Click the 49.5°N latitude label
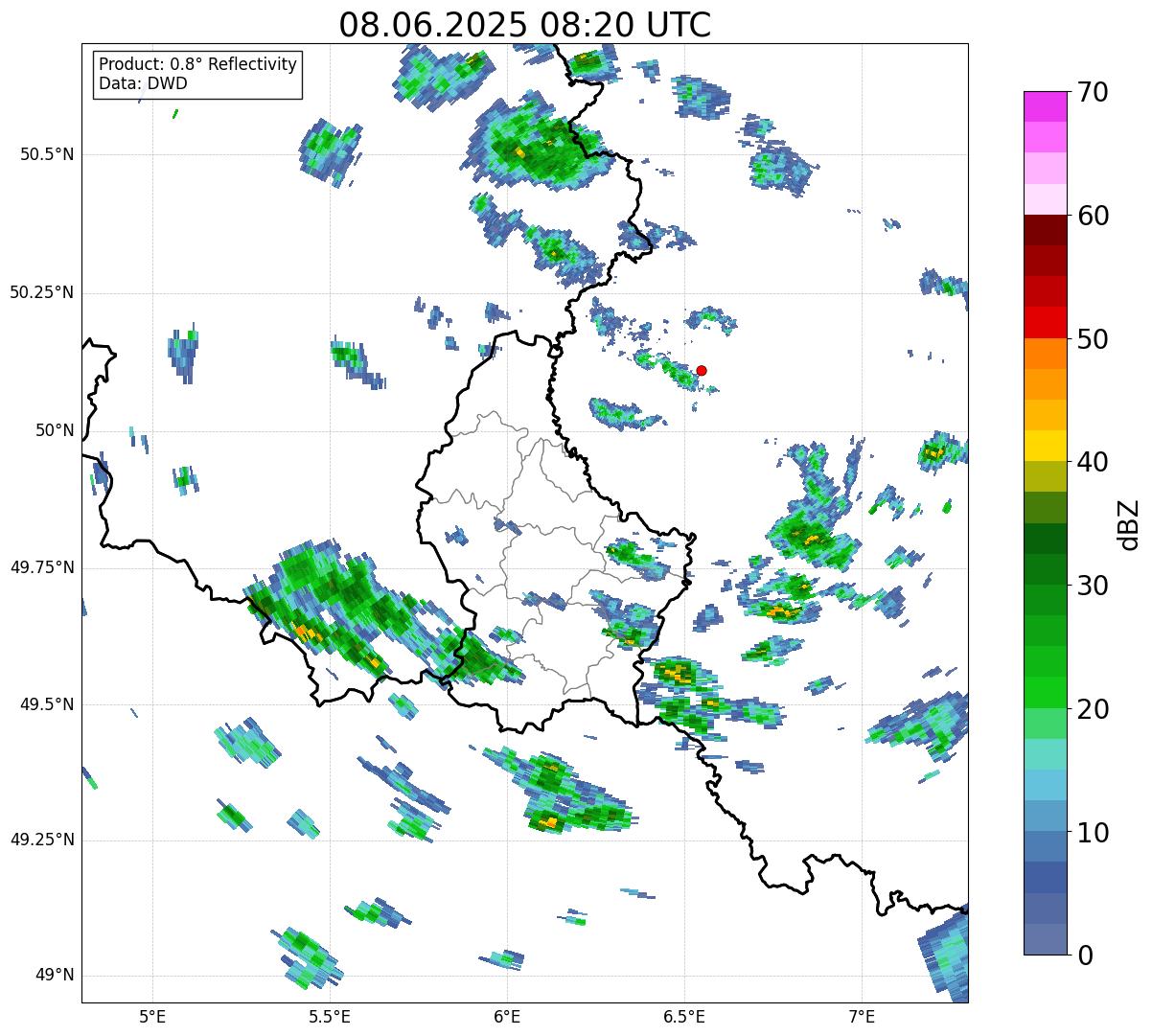The width and height of the screenshot is (1152, 1036). (48, 704)
